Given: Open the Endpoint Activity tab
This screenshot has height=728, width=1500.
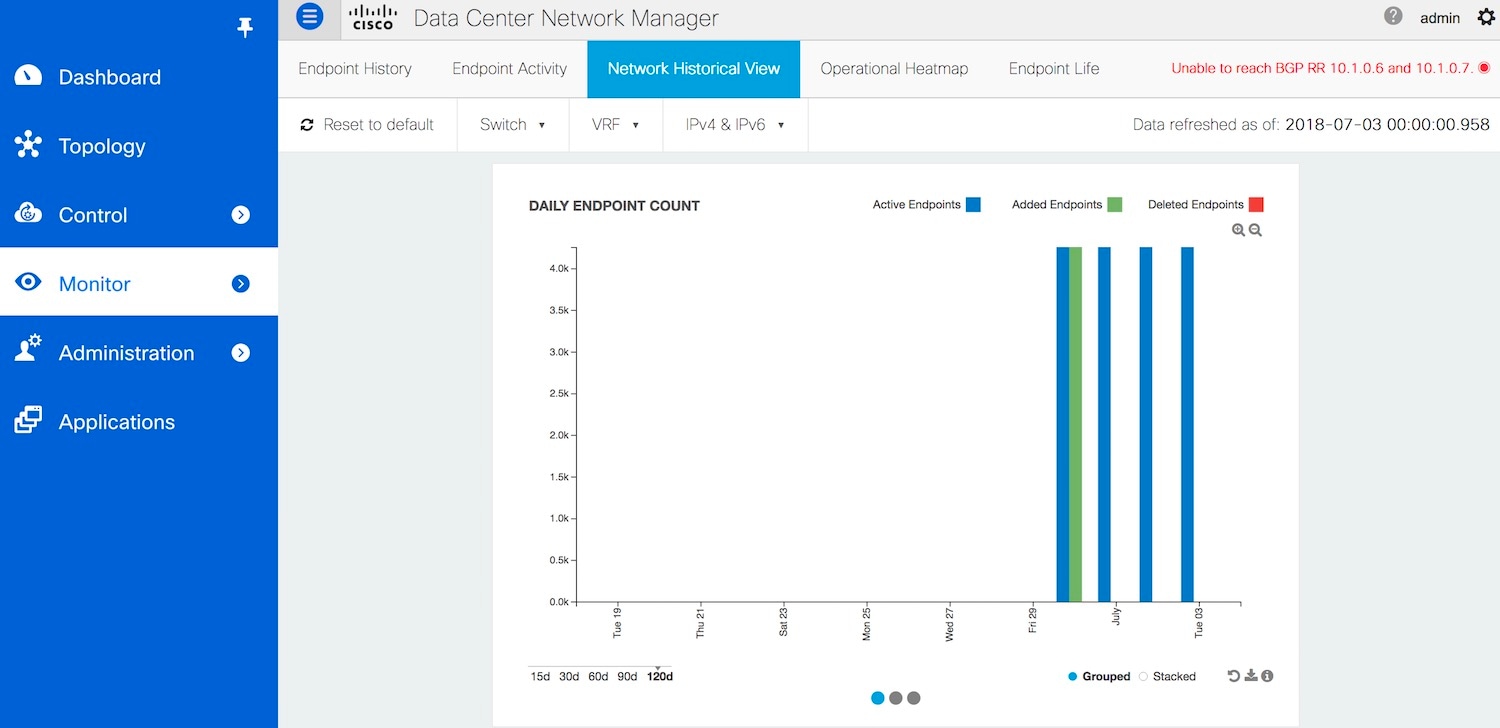Looking at the screenshot, I should tap(510, 69).
